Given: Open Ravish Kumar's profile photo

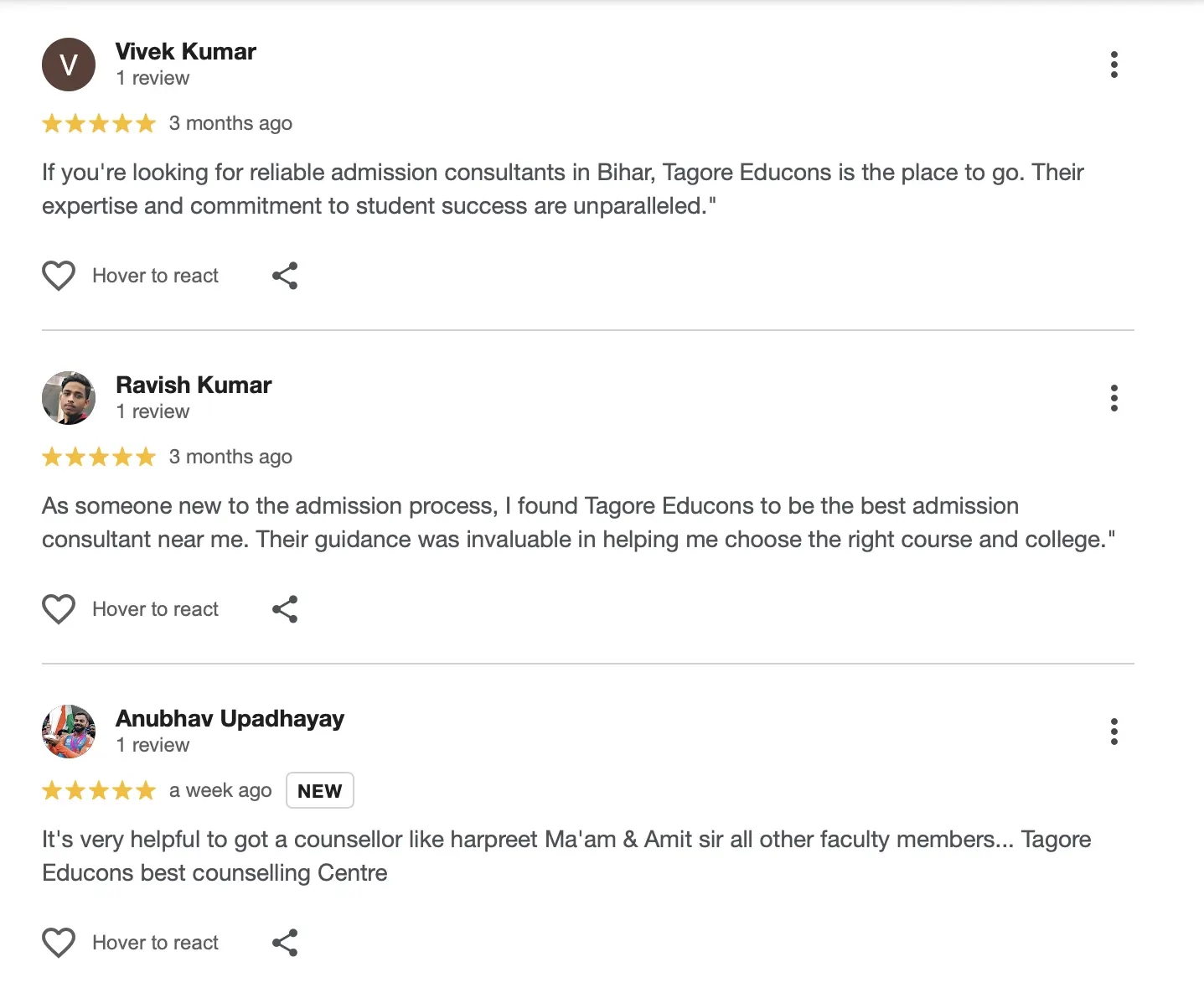Looking at the screenshot, I should tap(69, 398).
